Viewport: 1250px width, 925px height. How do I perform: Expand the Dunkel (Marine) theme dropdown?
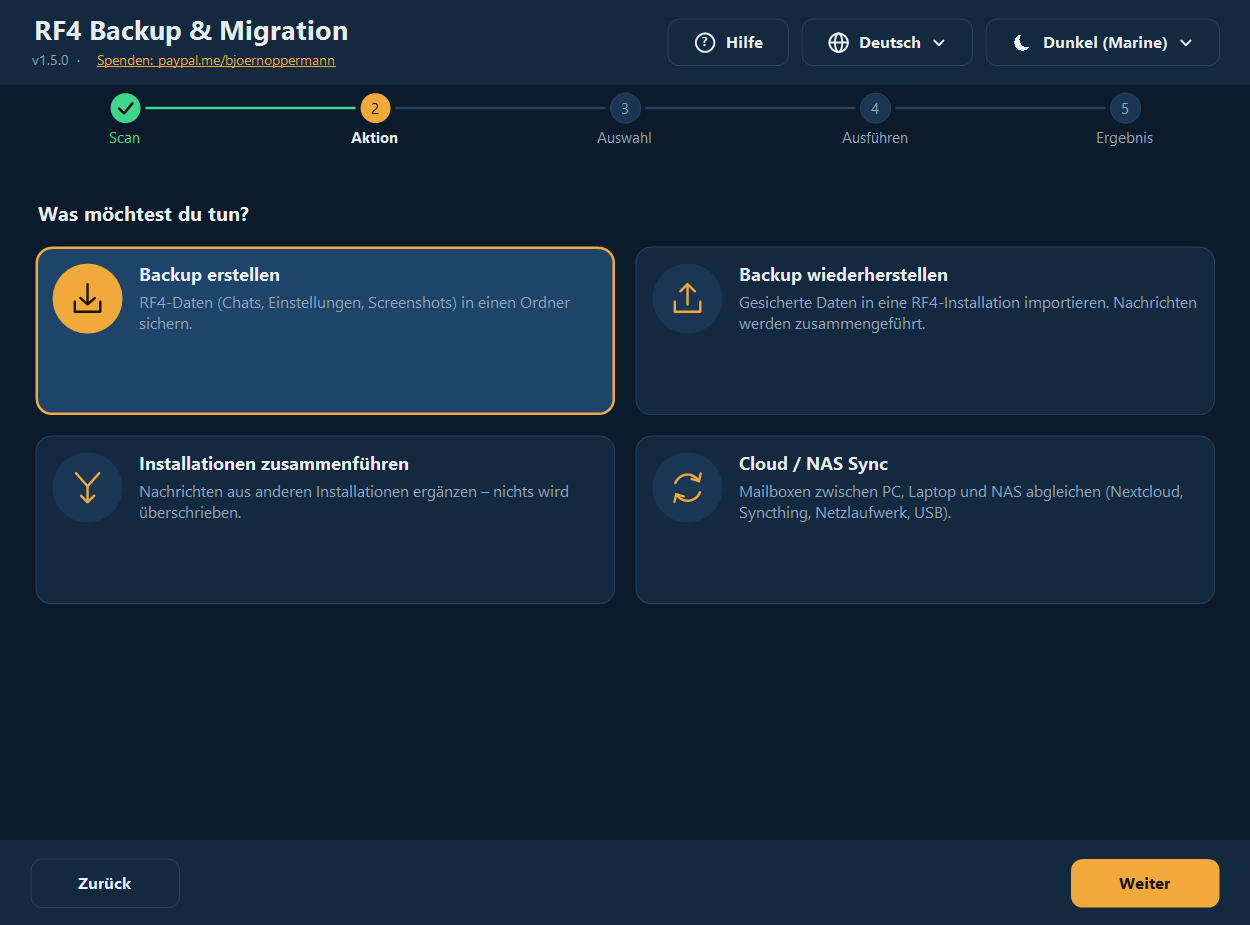[1102, 43]
